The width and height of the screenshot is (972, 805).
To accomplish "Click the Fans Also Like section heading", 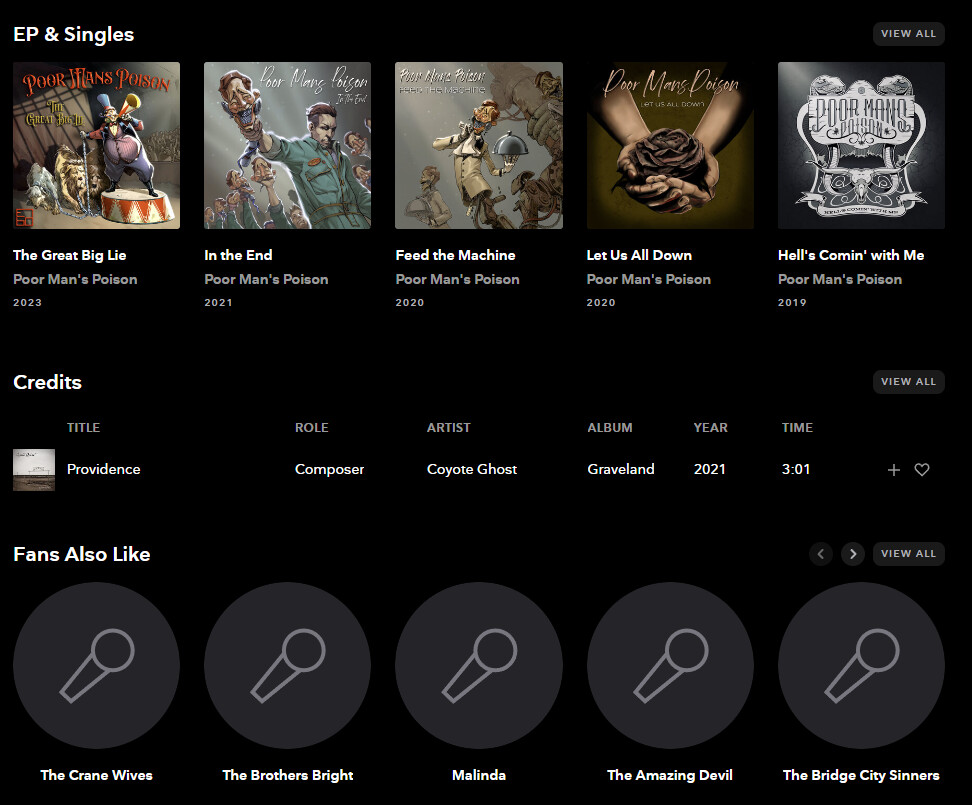I will pos(82,553).
